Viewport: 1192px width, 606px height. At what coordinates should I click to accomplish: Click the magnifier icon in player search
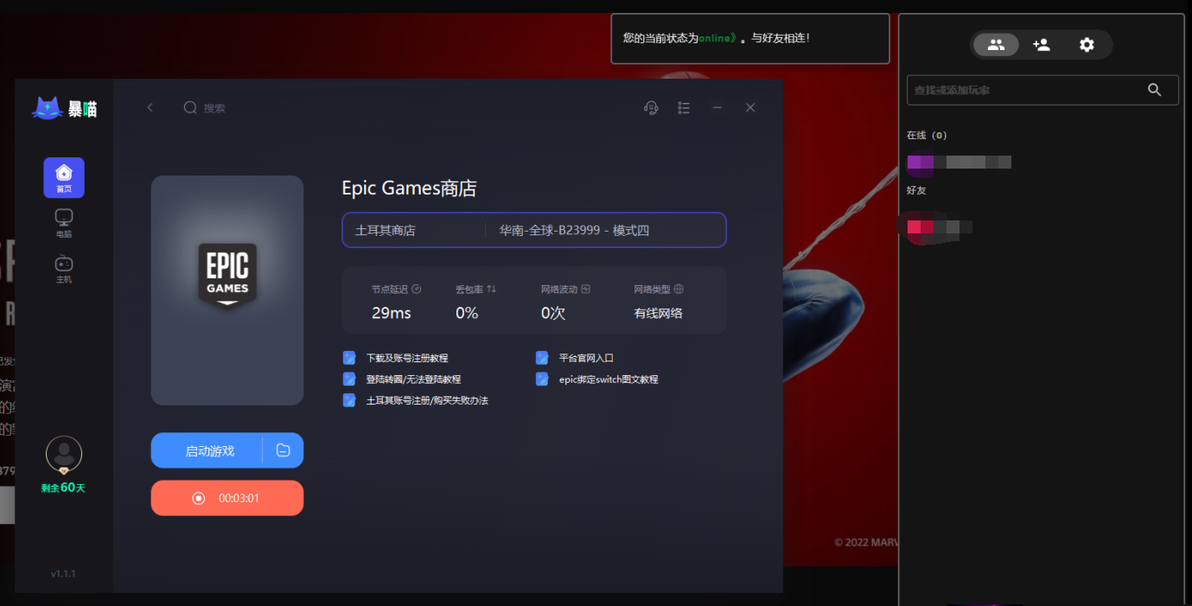click(x=1155, y=90)
